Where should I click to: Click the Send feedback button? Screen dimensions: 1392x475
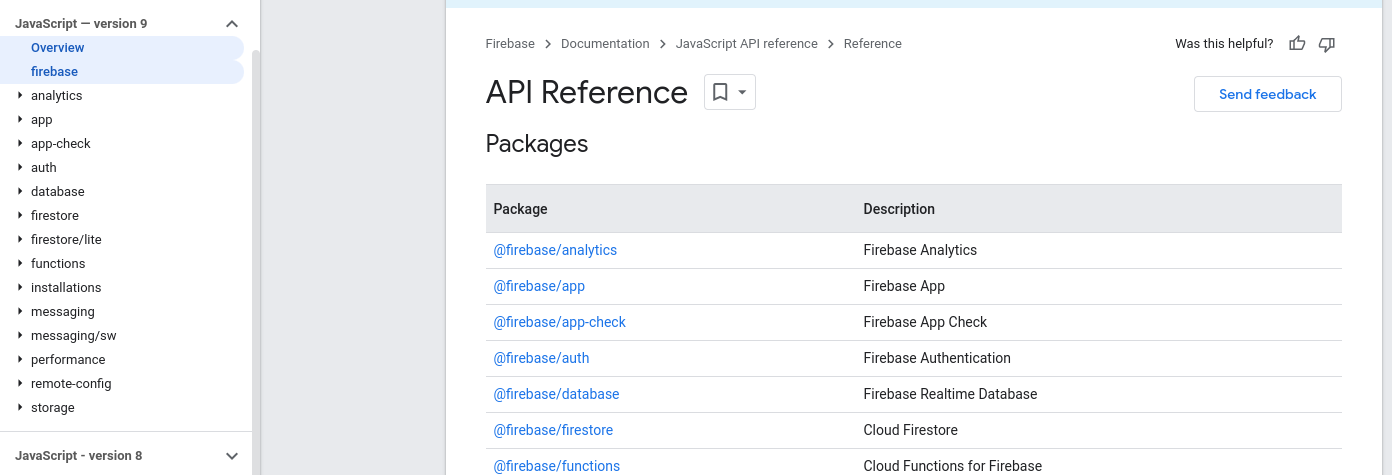(1267, 94)
